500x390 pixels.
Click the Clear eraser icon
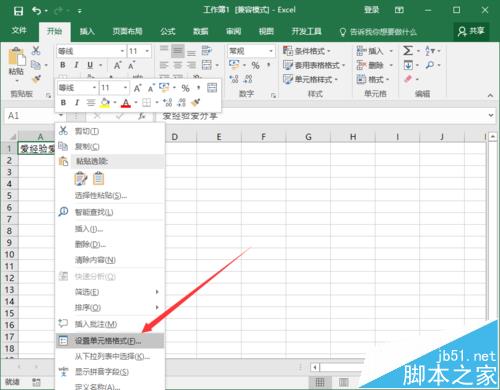[408, 79]
